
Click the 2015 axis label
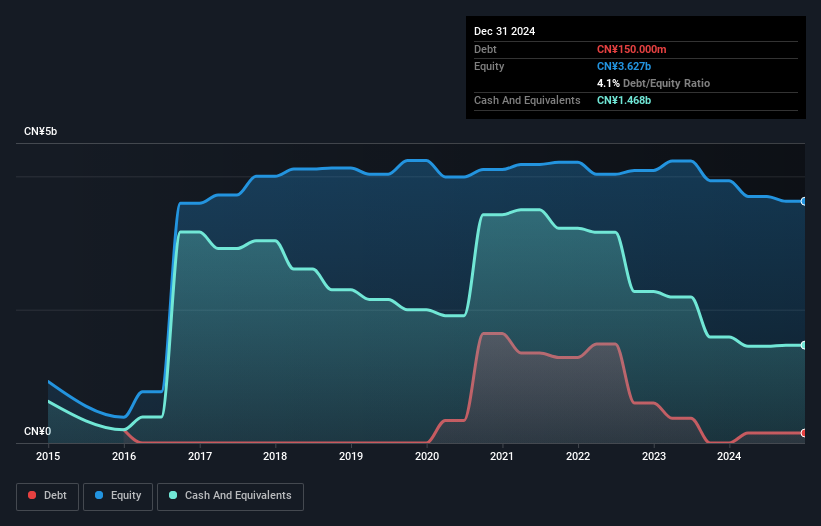click(x=48, y=456)
